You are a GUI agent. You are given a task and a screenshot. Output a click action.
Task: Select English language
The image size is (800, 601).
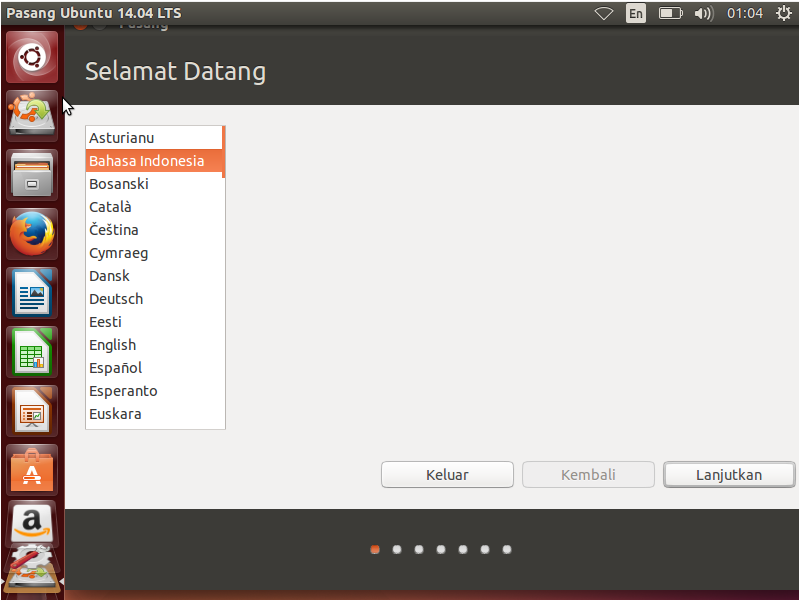[x=154, y=344]
